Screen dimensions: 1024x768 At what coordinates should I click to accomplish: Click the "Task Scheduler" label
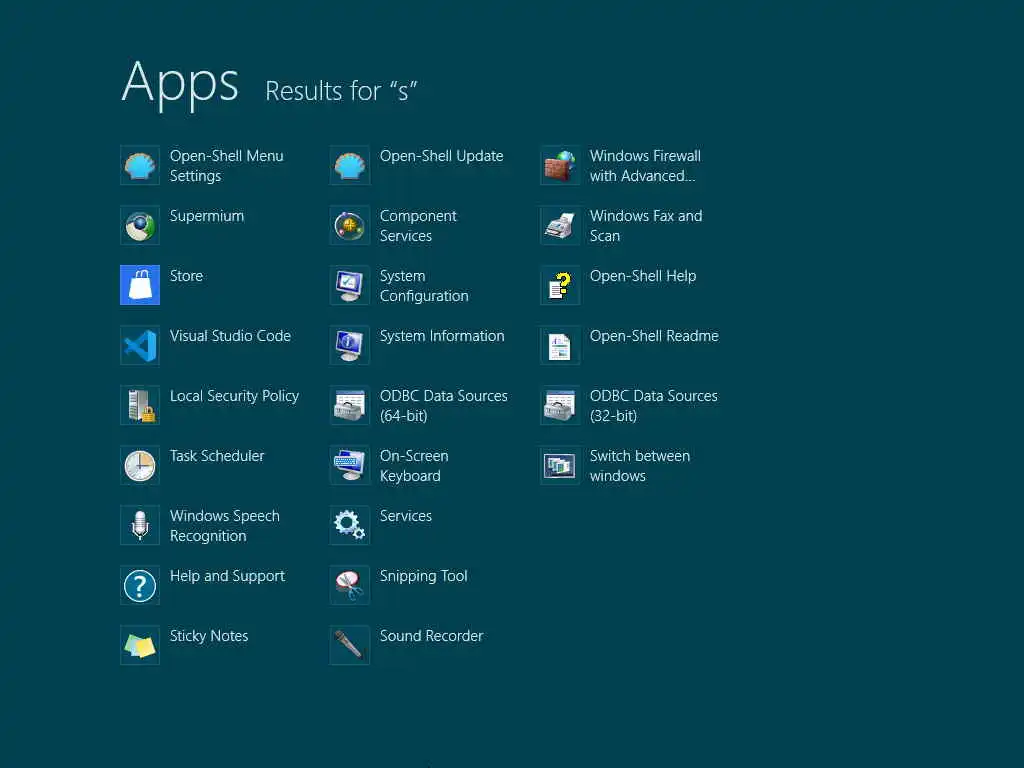click(x=217, y=456)
